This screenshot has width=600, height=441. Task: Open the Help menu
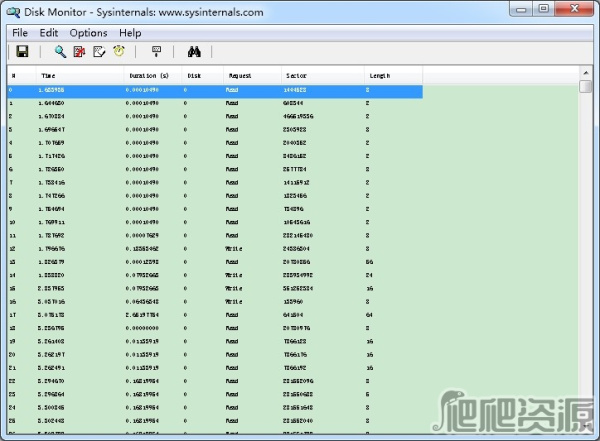pyautogui.click(x=130, y=33)
